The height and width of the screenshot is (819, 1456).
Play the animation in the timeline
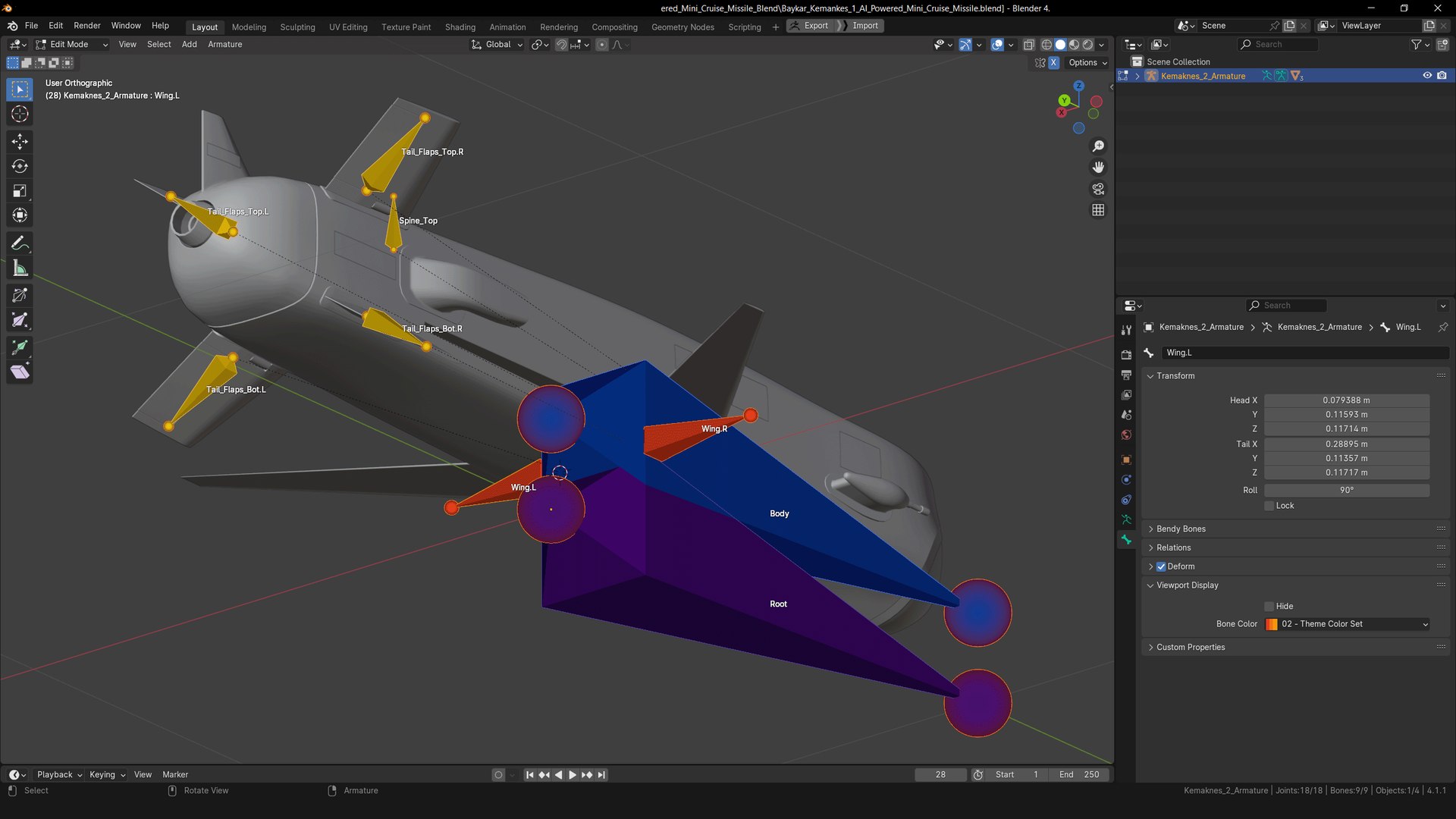pyautogui.click(x=573, y=775)
